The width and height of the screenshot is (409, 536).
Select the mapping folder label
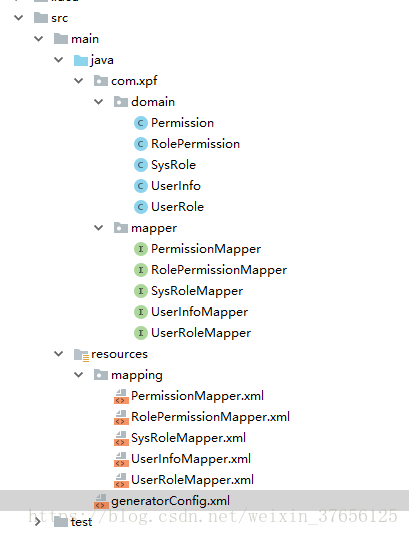(x=137, y=375)
